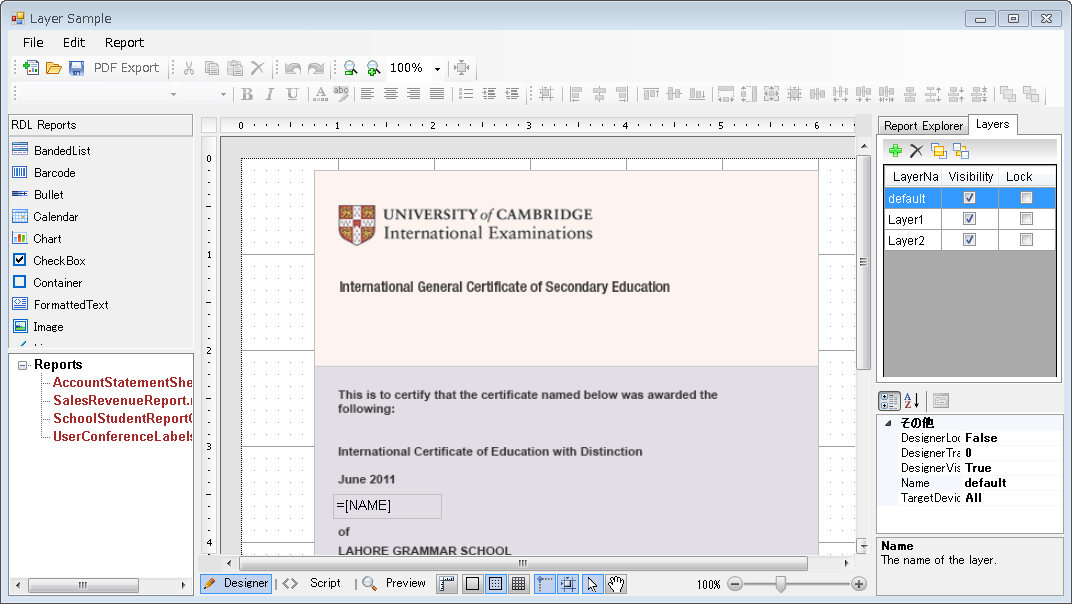Collapse the その他 property category
This screenshot has height=604, width=1072.
888,423
